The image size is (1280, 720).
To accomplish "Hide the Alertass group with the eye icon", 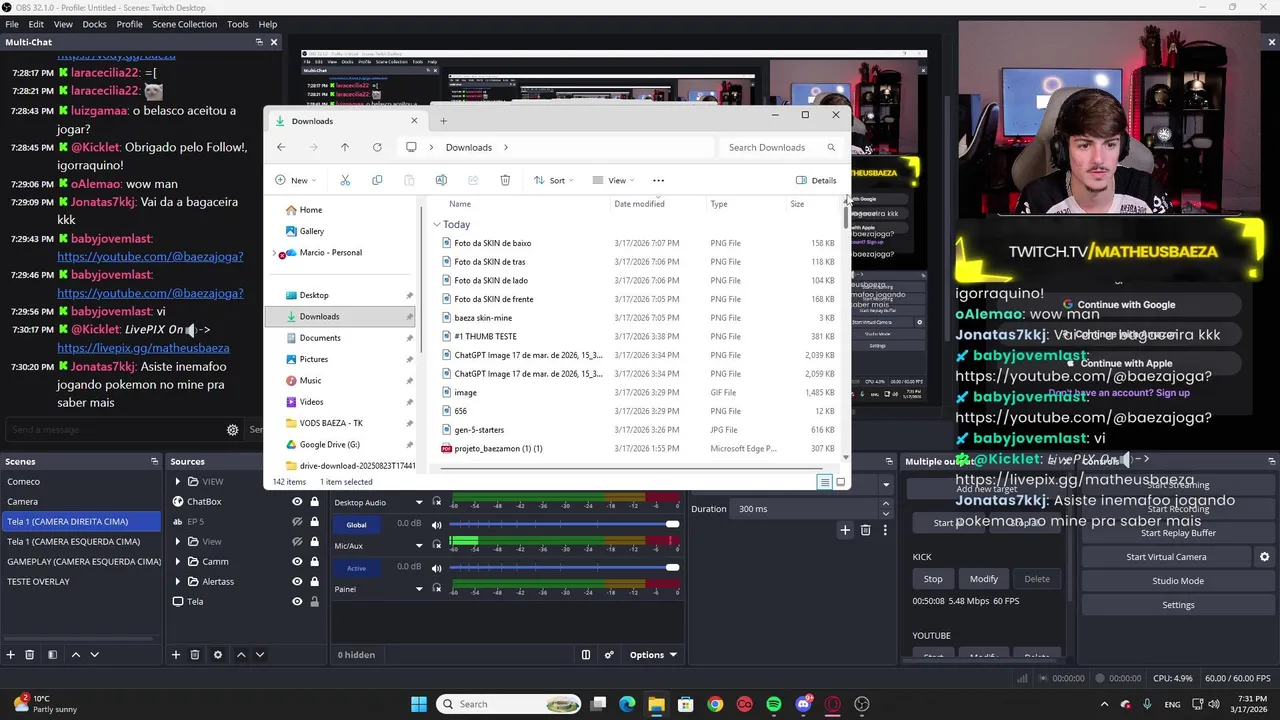I will pos(297,582).
